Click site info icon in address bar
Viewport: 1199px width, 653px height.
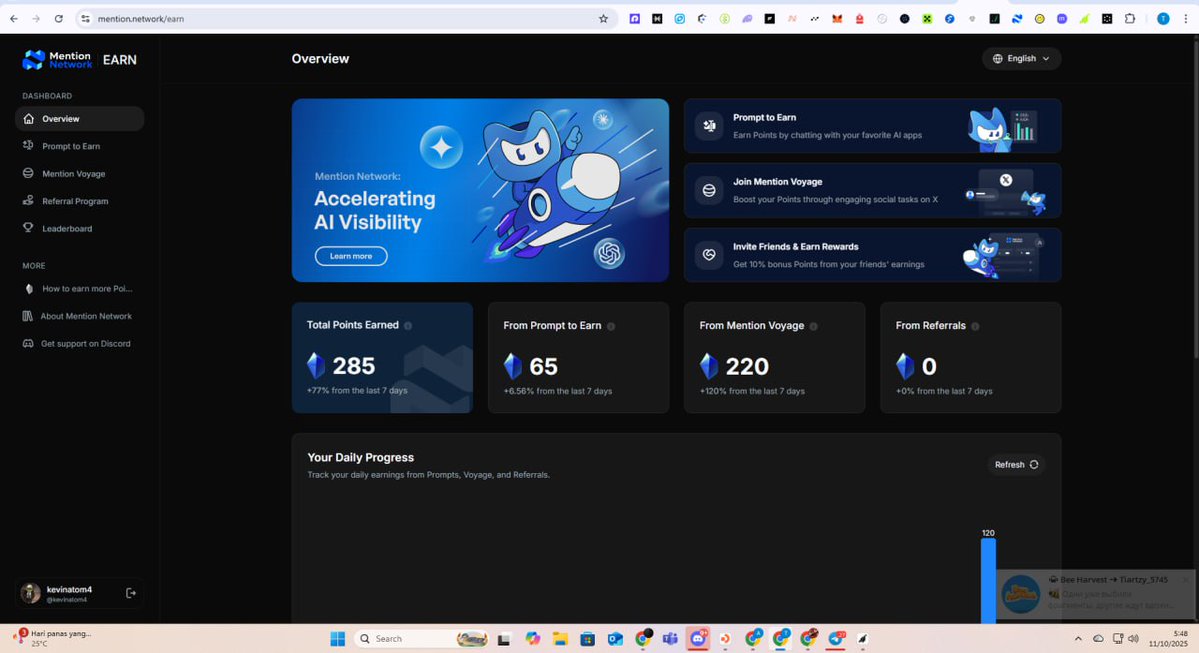85,18
